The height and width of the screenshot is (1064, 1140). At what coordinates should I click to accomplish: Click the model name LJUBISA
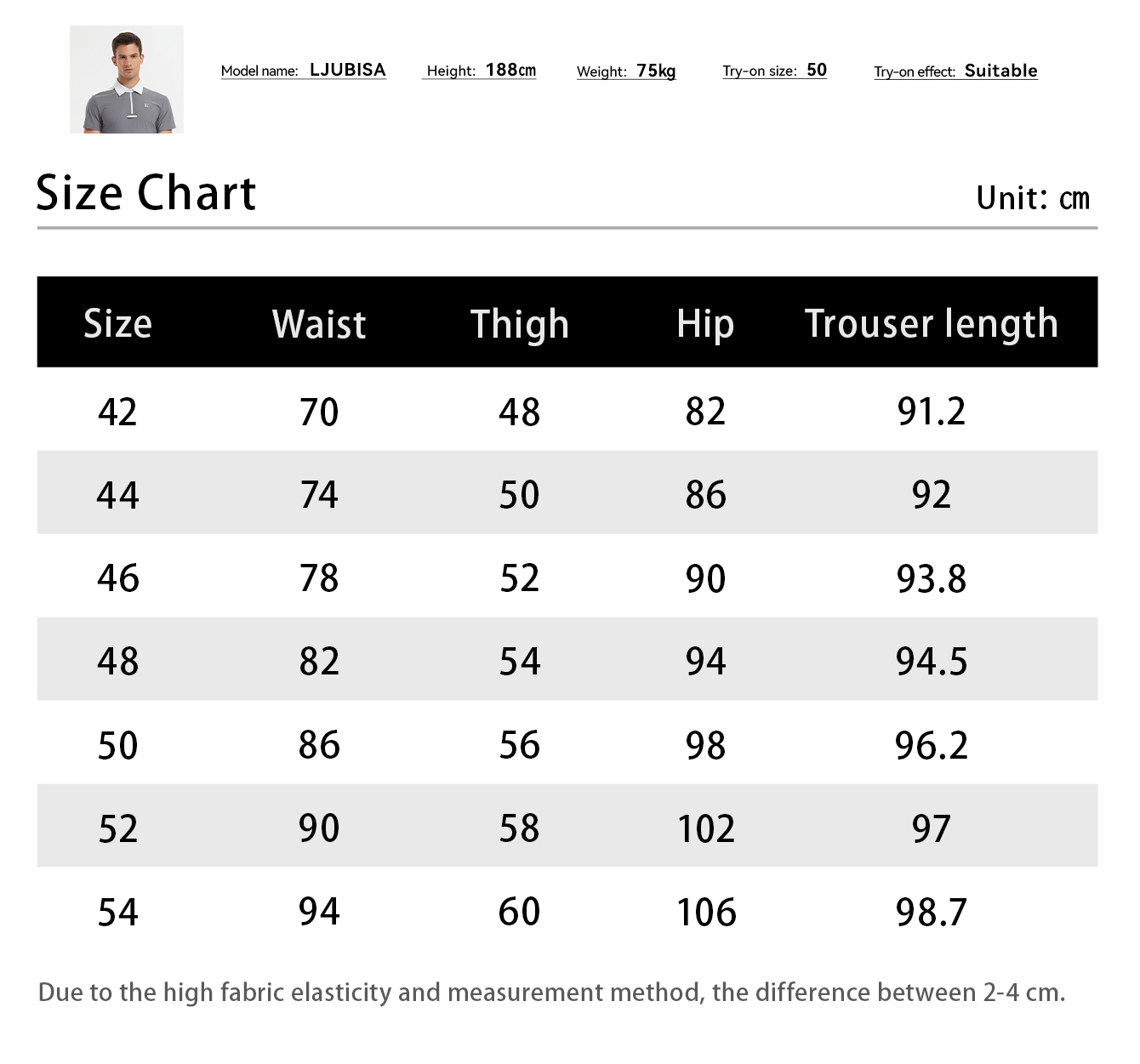(347, 70)
